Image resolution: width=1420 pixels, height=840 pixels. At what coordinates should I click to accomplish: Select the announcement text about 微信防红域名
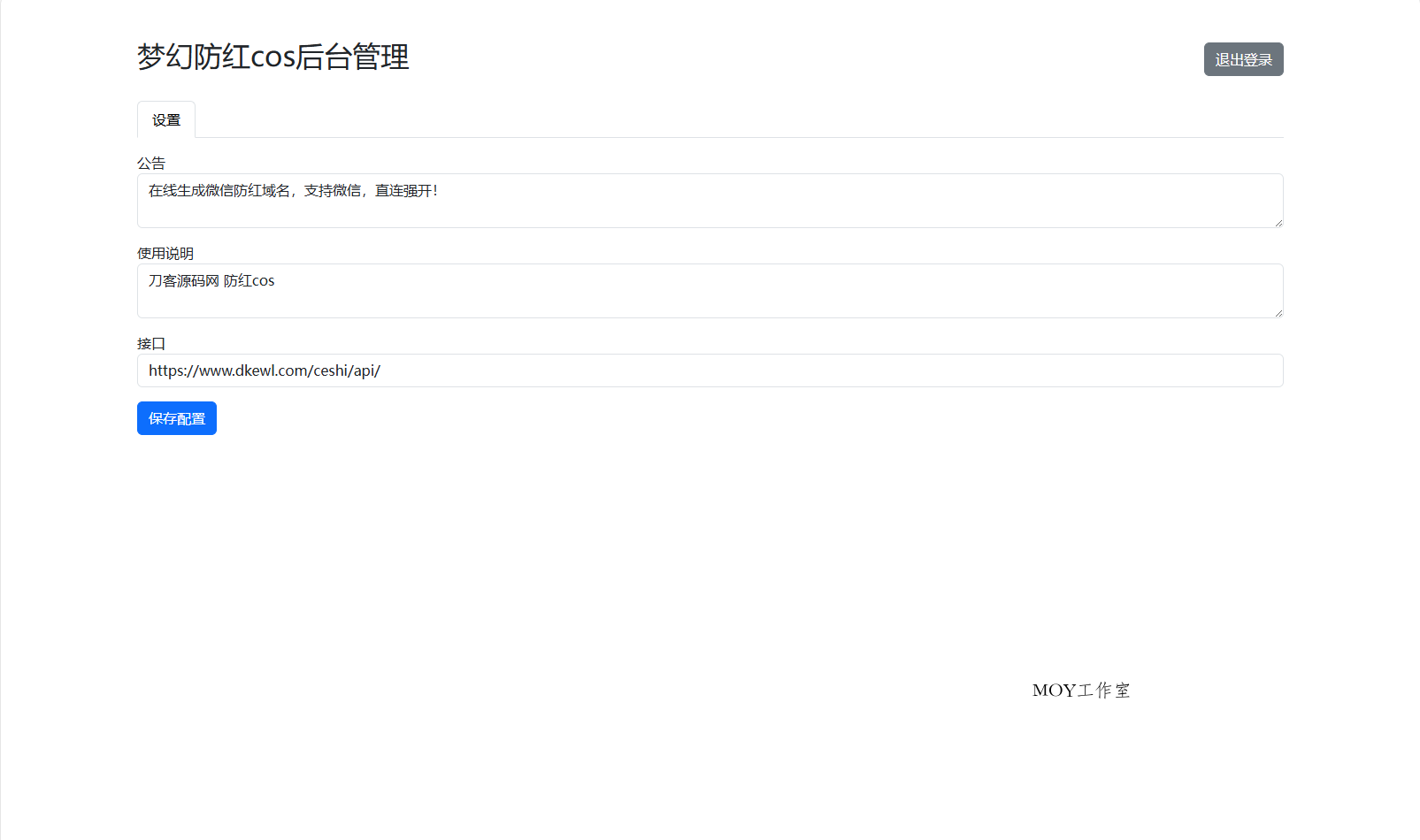point(293,190)
